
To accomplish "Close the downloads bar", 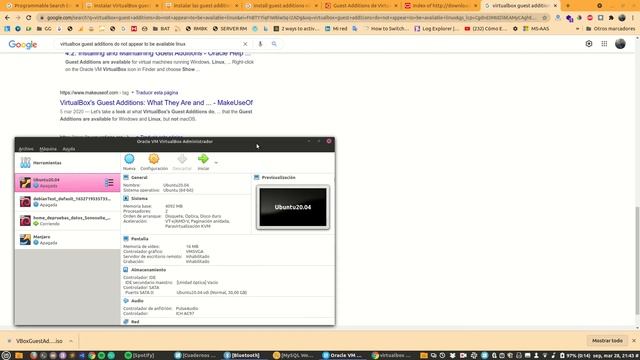I will click(633, 340).
